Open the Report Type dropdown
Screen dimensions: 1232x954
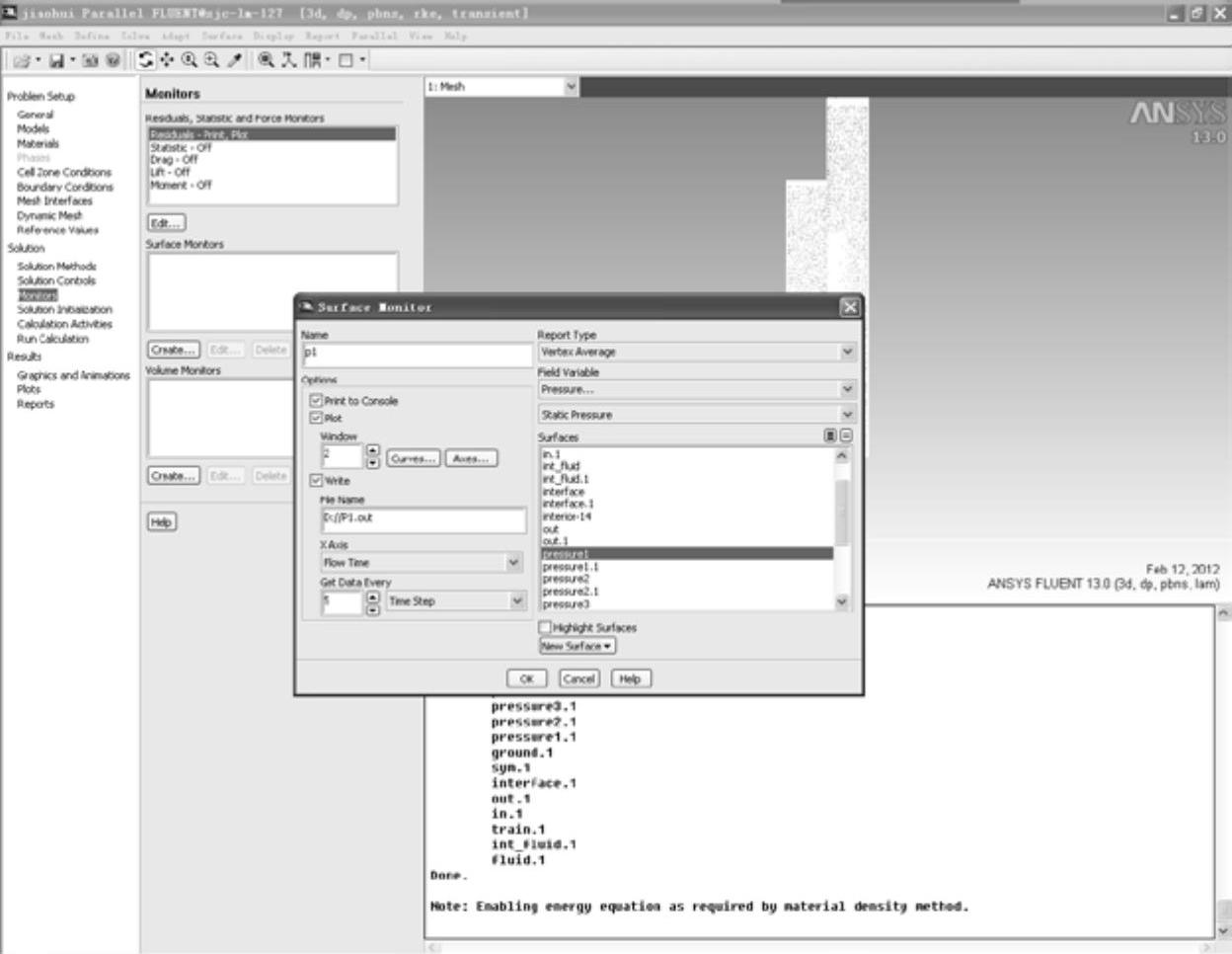point(696,352)
